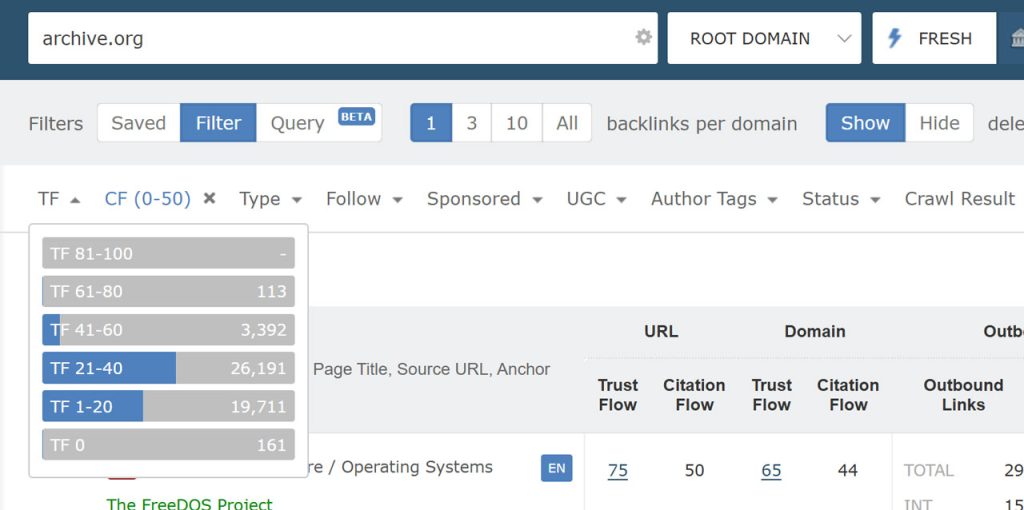This screenshot has width=1024, height=510.
Task: Click the historic index building icon
Action: (1017, 38)
